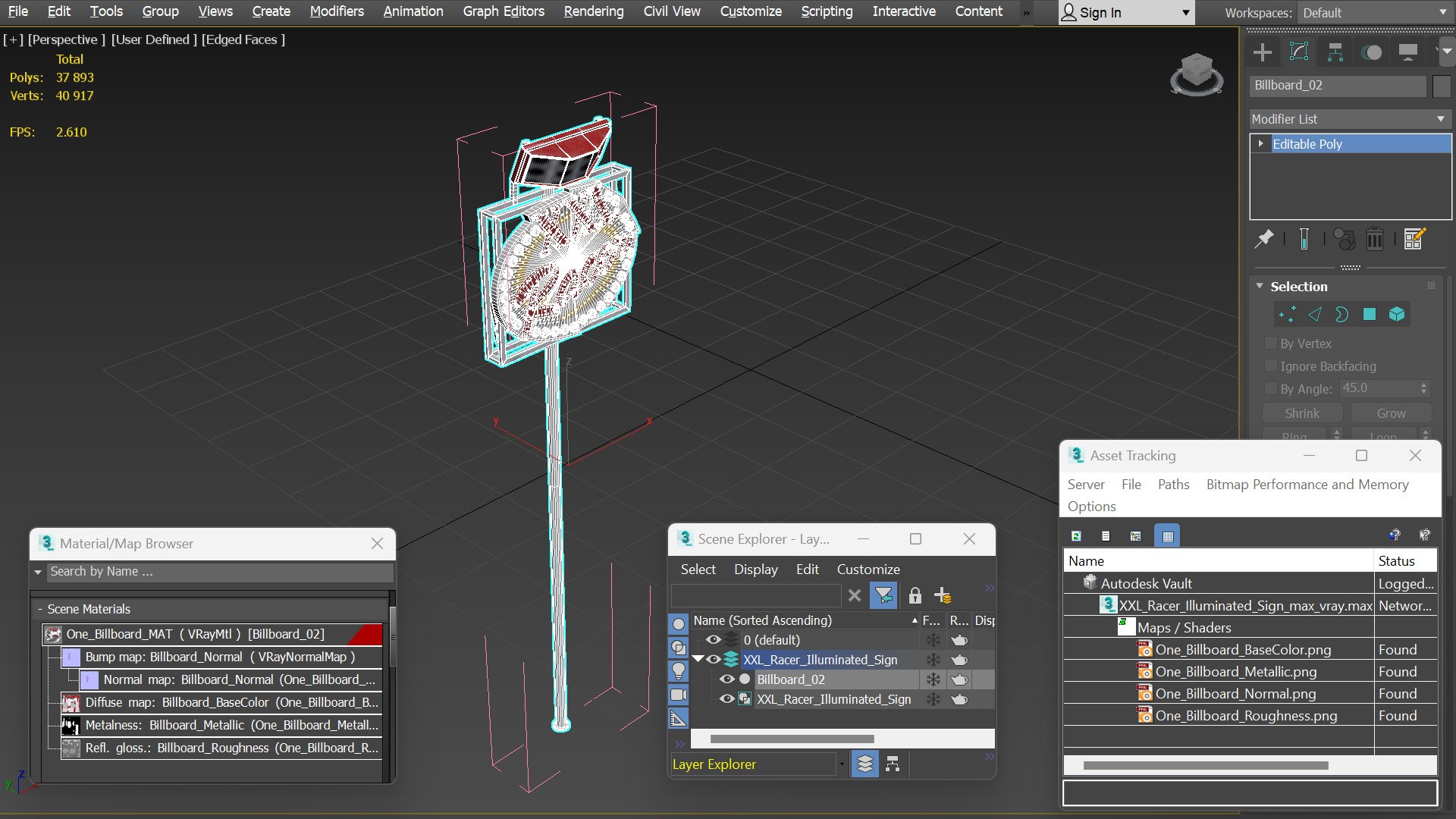Viewport: 1456px width, 819px height.
Task: Click the Grow selection button
Action: click(x=1391, y=413)
